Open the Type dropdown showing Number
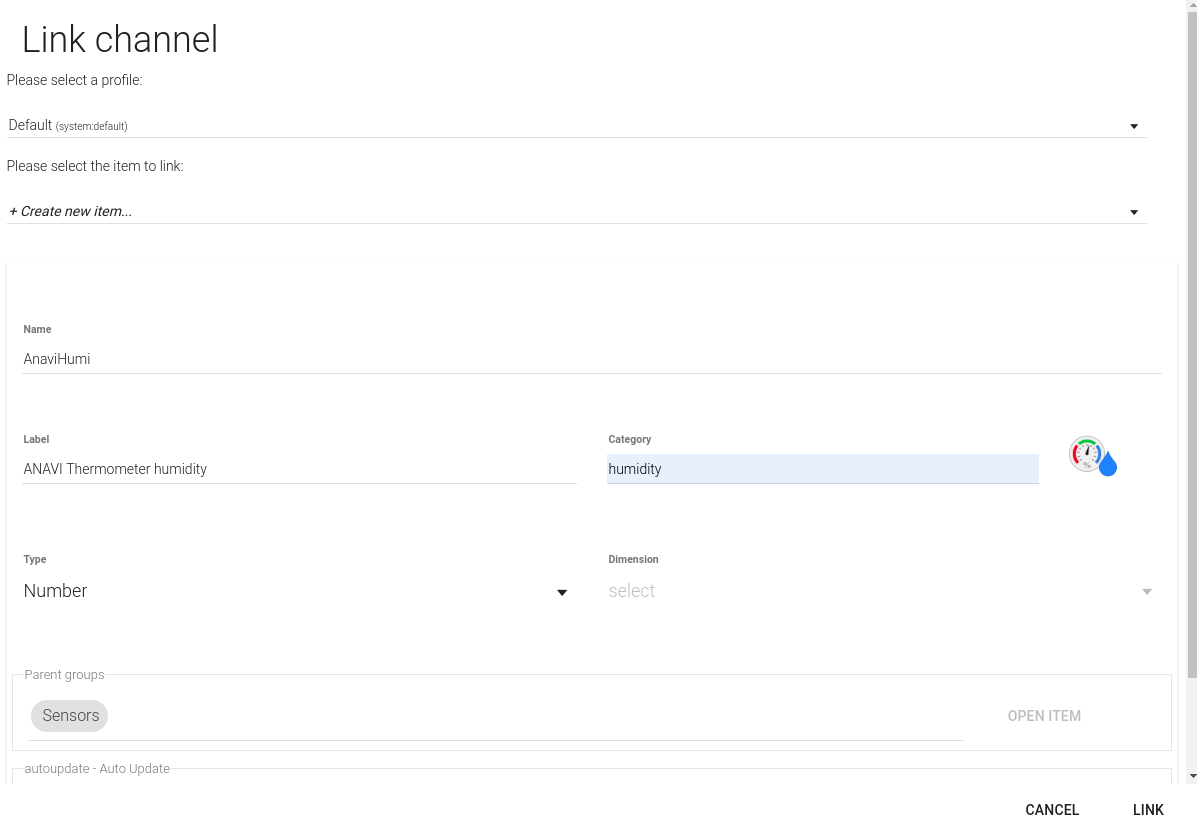 click(x=296, y=592)
